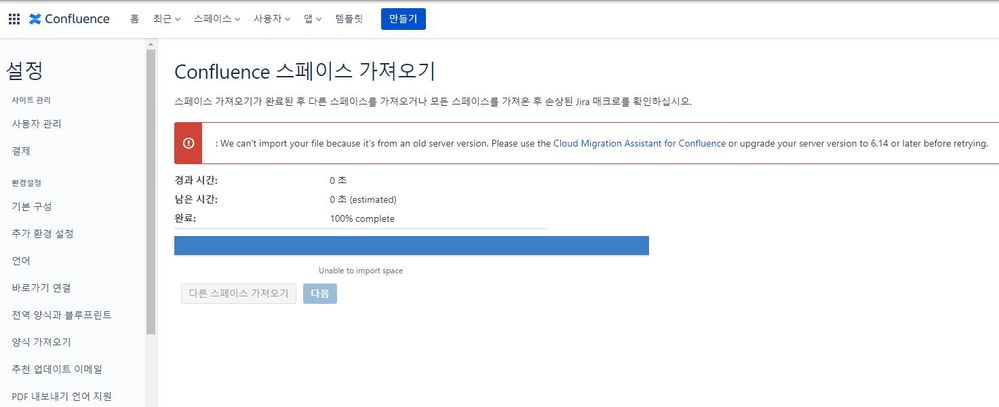Click the 경과 시간 label
Viewport: 999px width, 407px height.
tap(196, 181)
